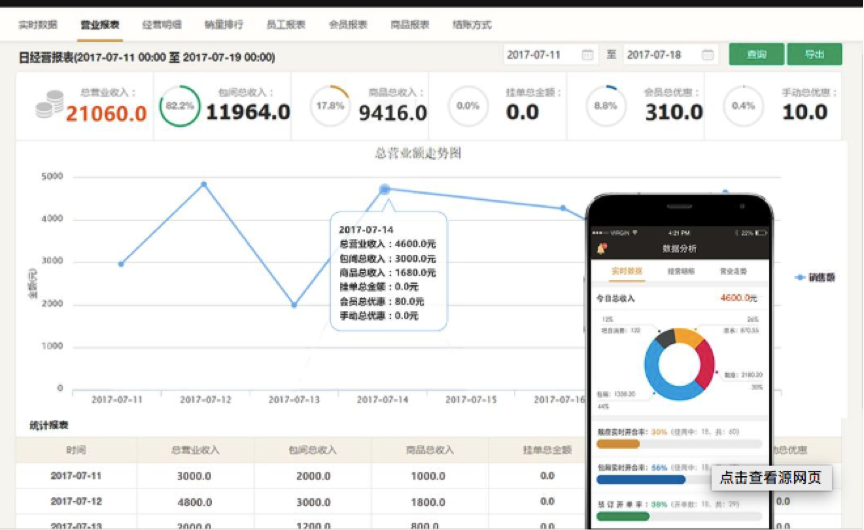
Task: Click the phone's 今日总收入 4600.0元 amount
Action: (x=738, y=298)
